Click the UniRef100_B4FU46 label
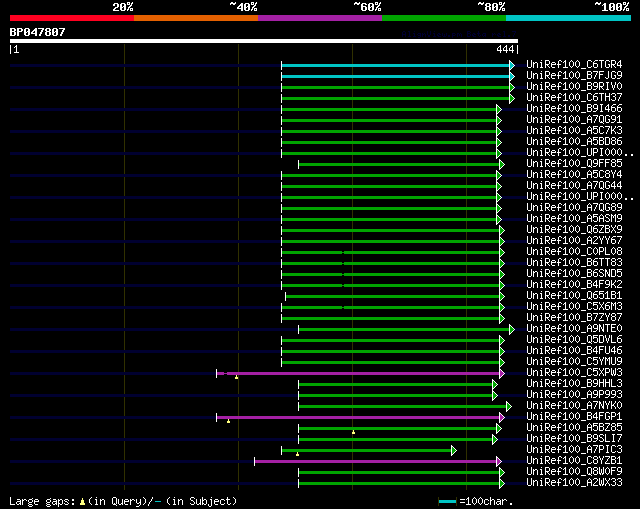Screen dimensions: 640x509 coord(574,351)
